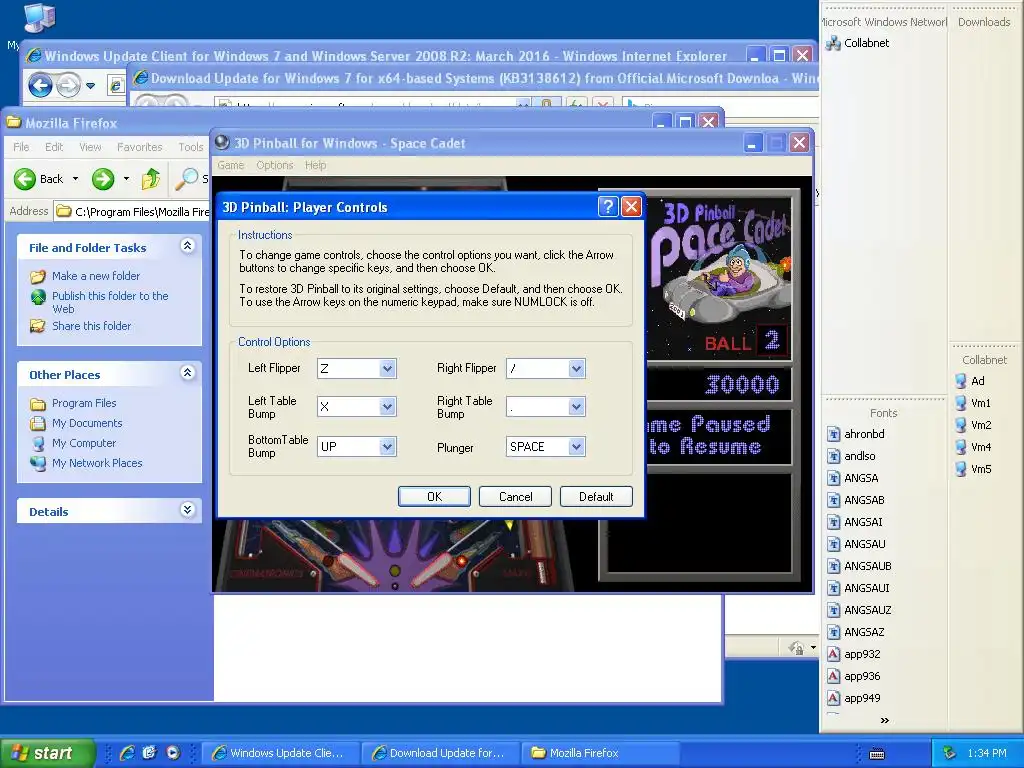This screenshot has width=1024, height=768.
Task: Click the Up folder icon in Explorer toolbar
Action: tap(151, 178)
